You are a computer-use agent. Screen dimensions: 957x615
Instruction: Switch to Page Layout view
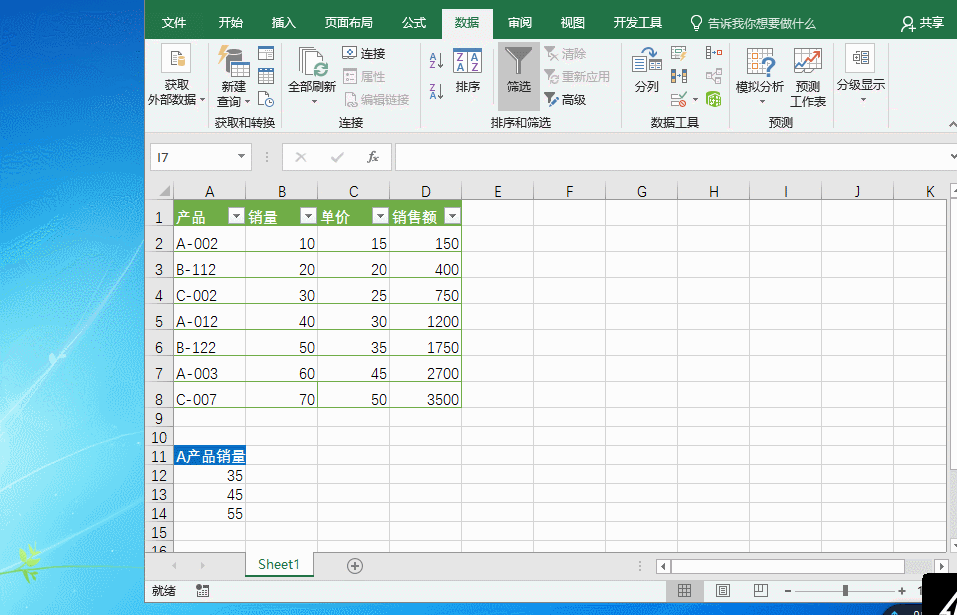point(723,591)
